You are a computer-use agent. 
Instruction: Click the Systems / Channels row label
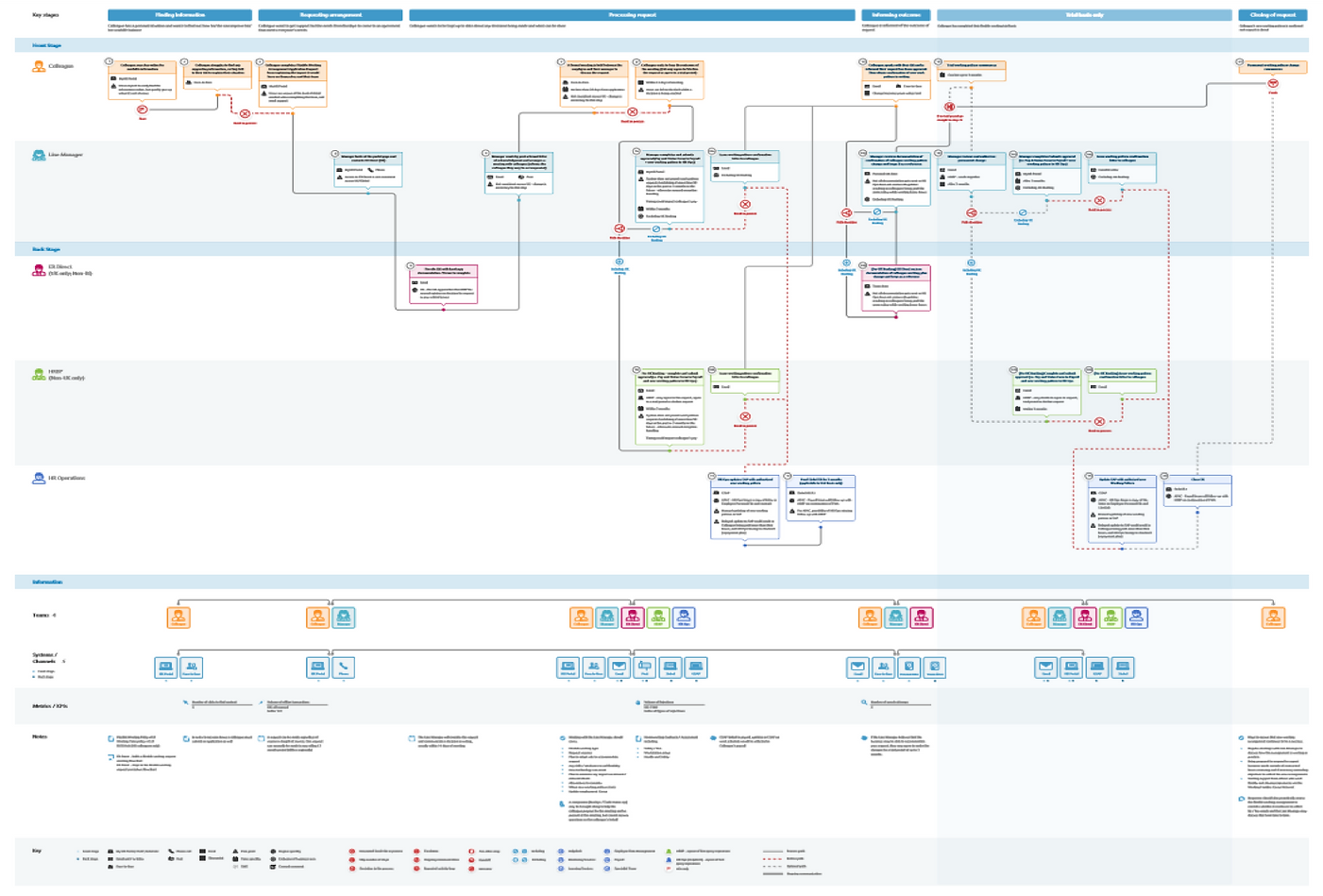(44, 658)
